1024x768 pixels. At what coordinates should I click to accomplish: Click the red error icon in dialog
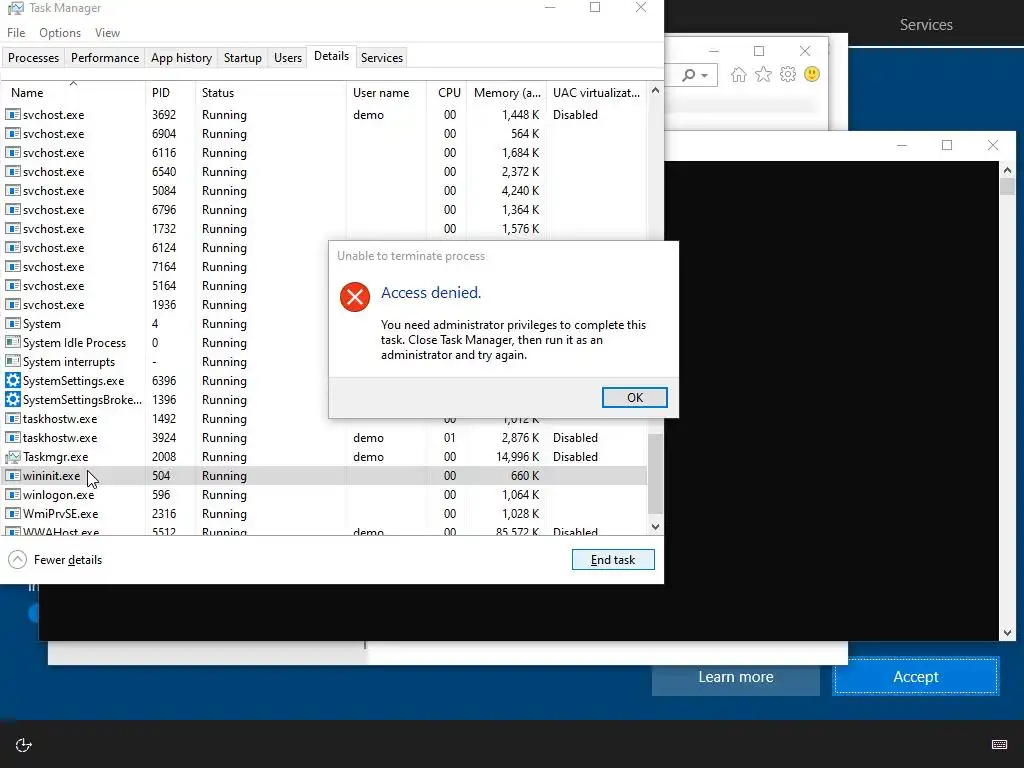[x=355, y=297]
